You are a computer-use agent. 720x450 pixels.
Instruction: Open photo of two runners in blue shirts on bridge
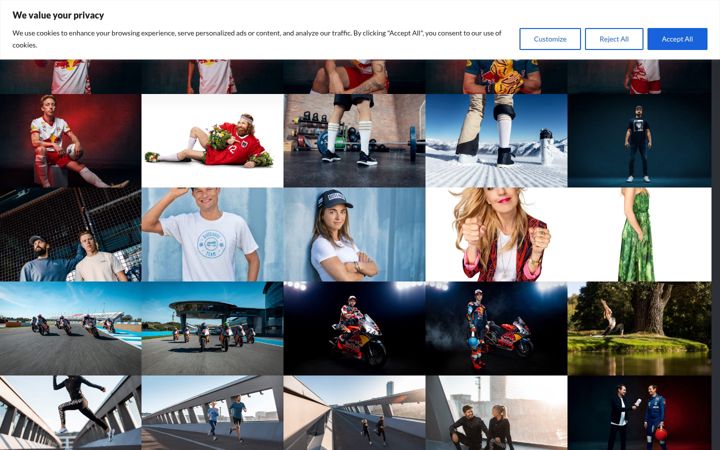click(x=212, y=413)
